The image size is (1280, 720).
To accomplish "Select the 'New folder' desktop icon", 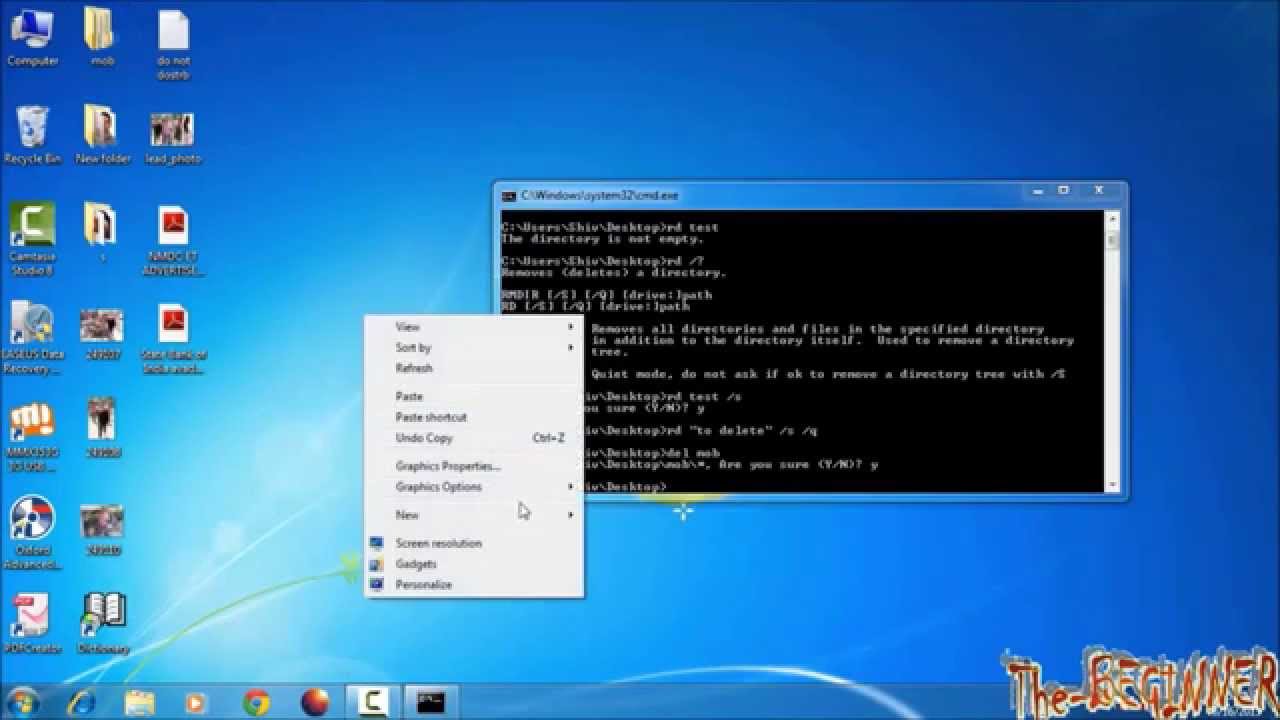I will click(x=102, y=135).
